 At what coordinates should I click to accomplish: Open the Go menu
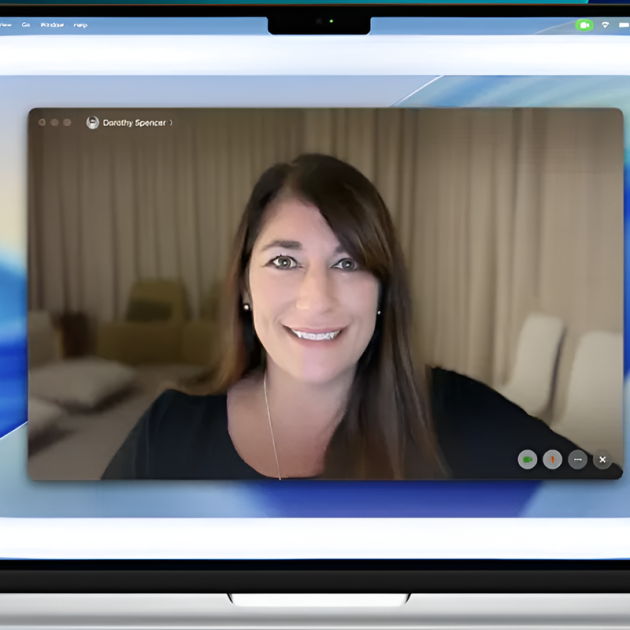(x=26, y=24)
